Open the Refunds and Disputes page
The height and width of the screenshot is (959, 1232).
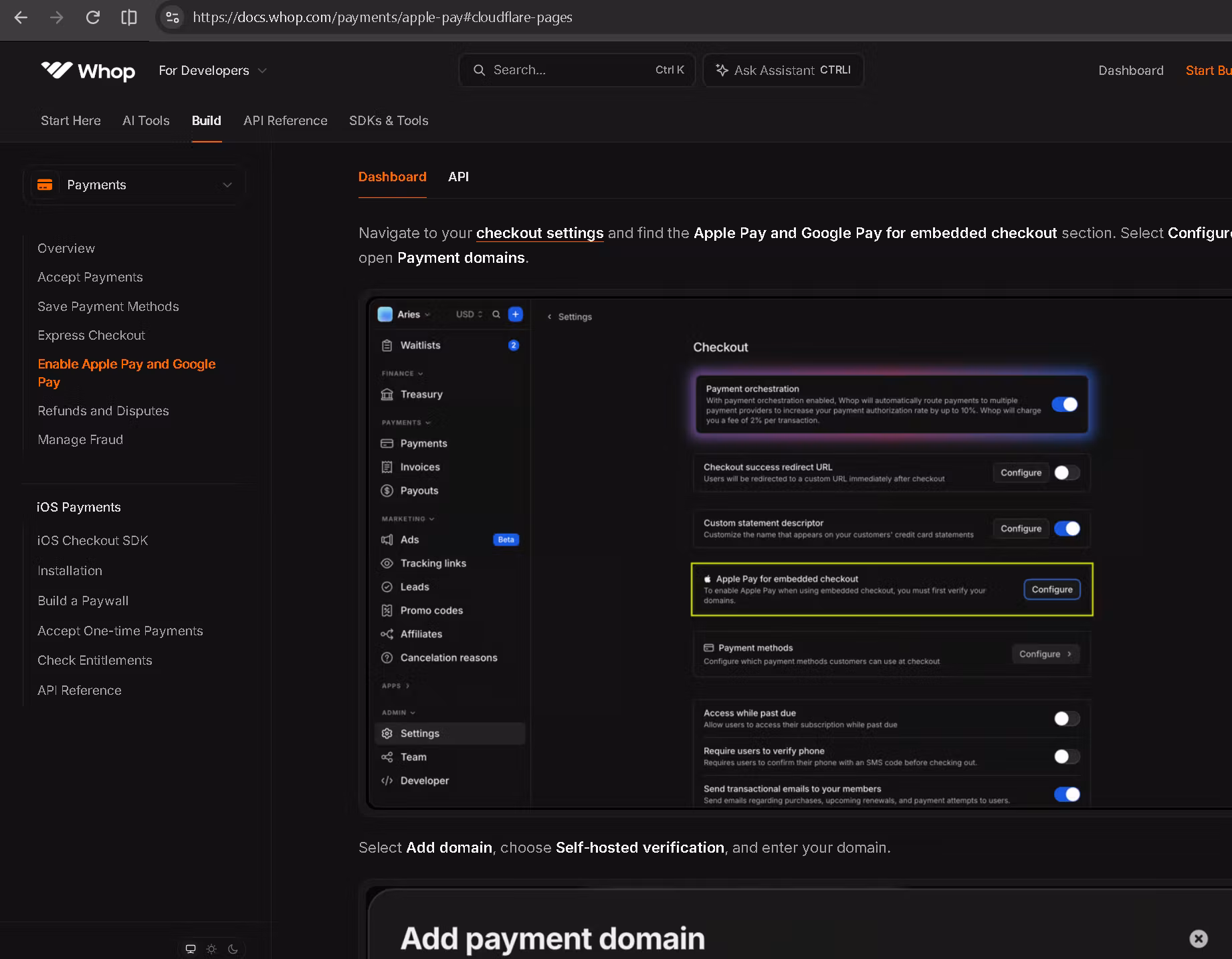(103, 411)
